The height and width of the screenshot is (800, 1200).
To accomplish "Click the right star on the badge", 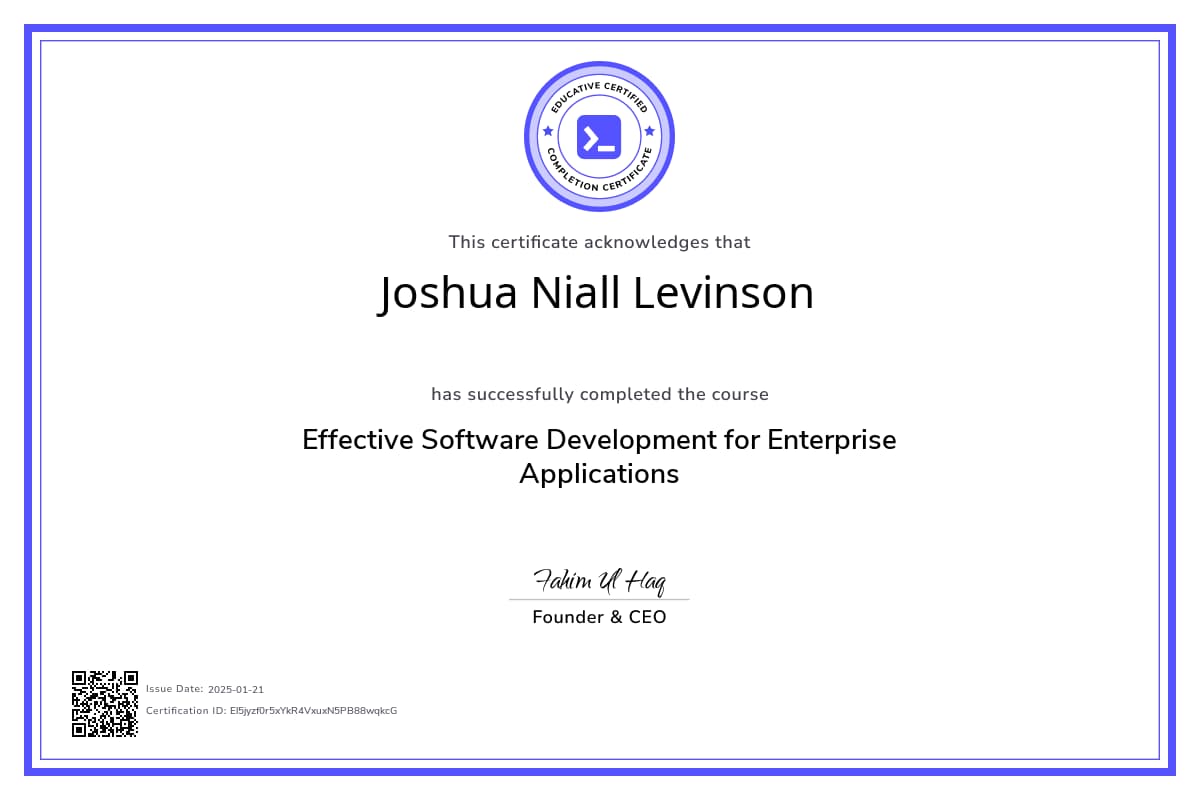I will coord(650,131).
